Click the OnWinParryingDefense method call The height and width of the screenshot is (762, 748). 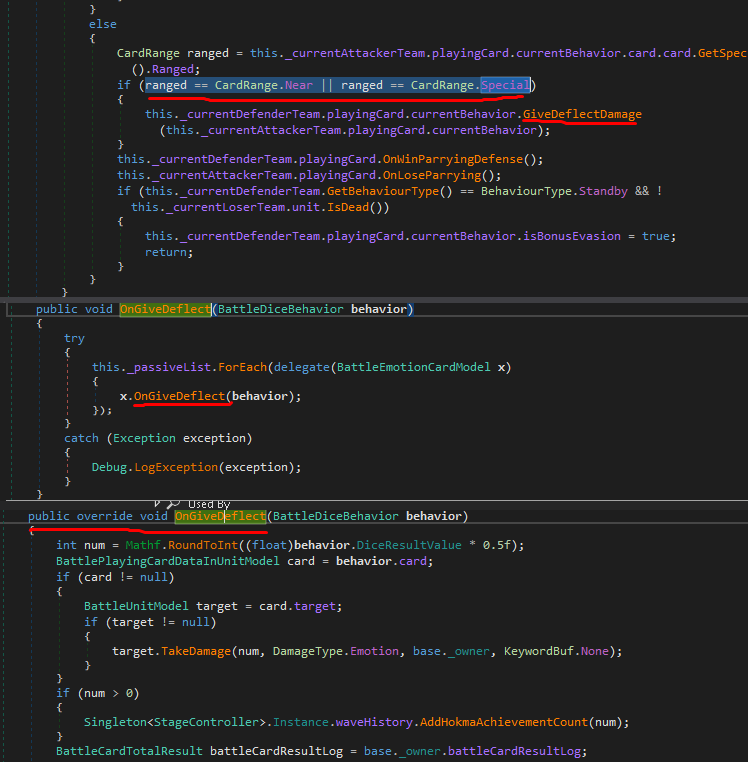[452, 159]
